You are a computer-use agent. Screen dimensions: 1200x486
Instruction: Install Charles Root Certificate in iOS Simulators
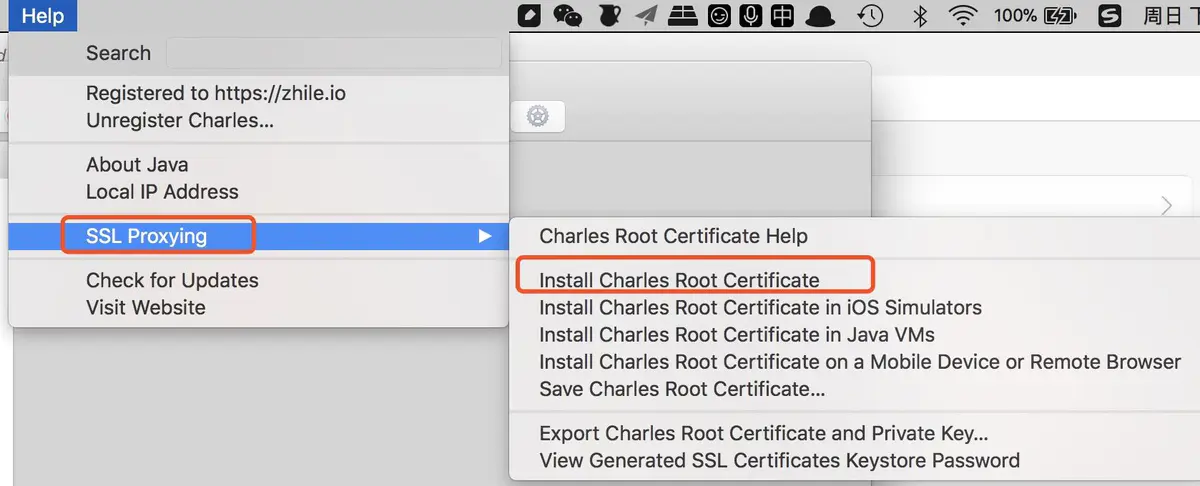tap(760, 307)
